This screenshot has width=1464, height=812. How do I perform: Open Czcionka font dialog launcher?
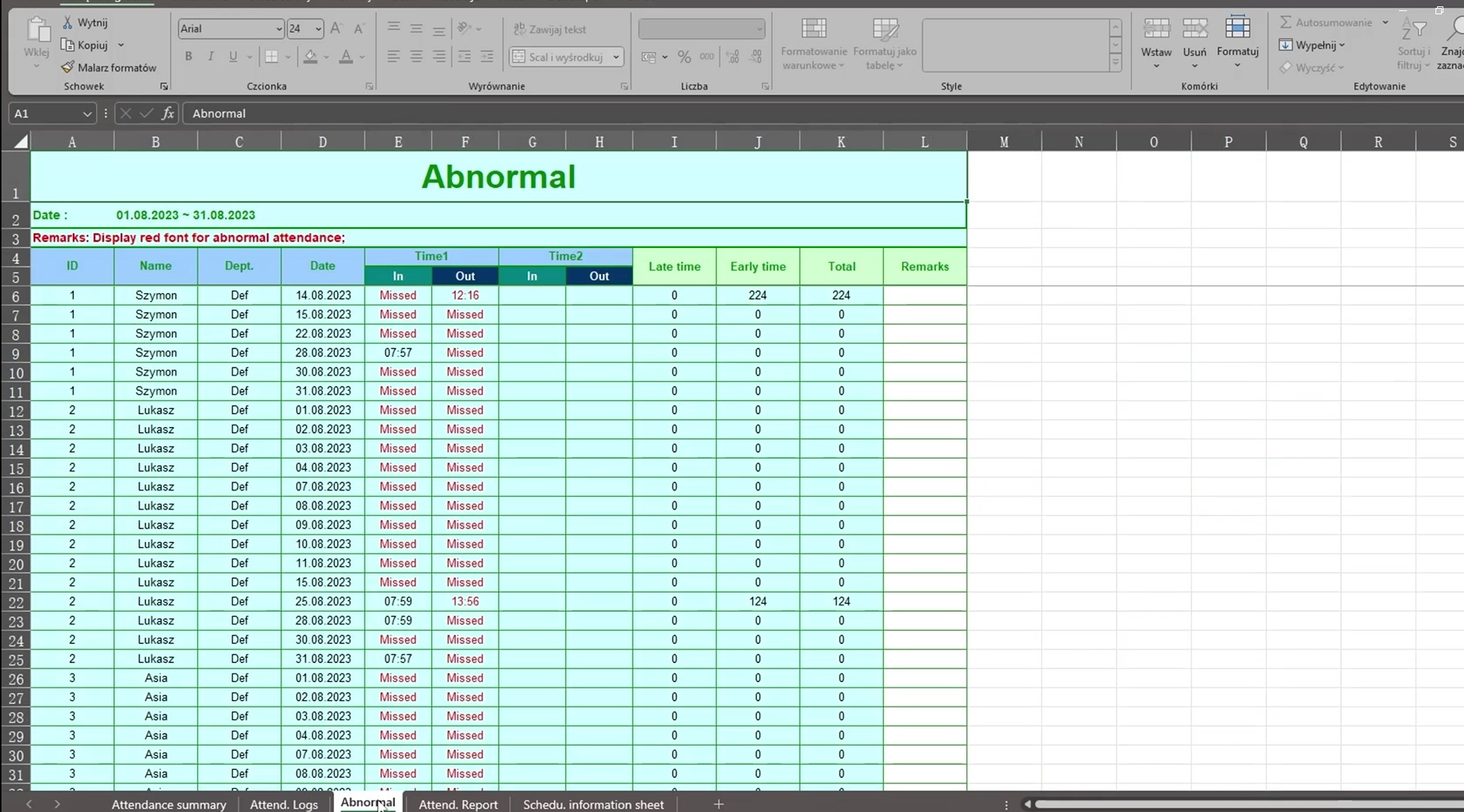369,86
